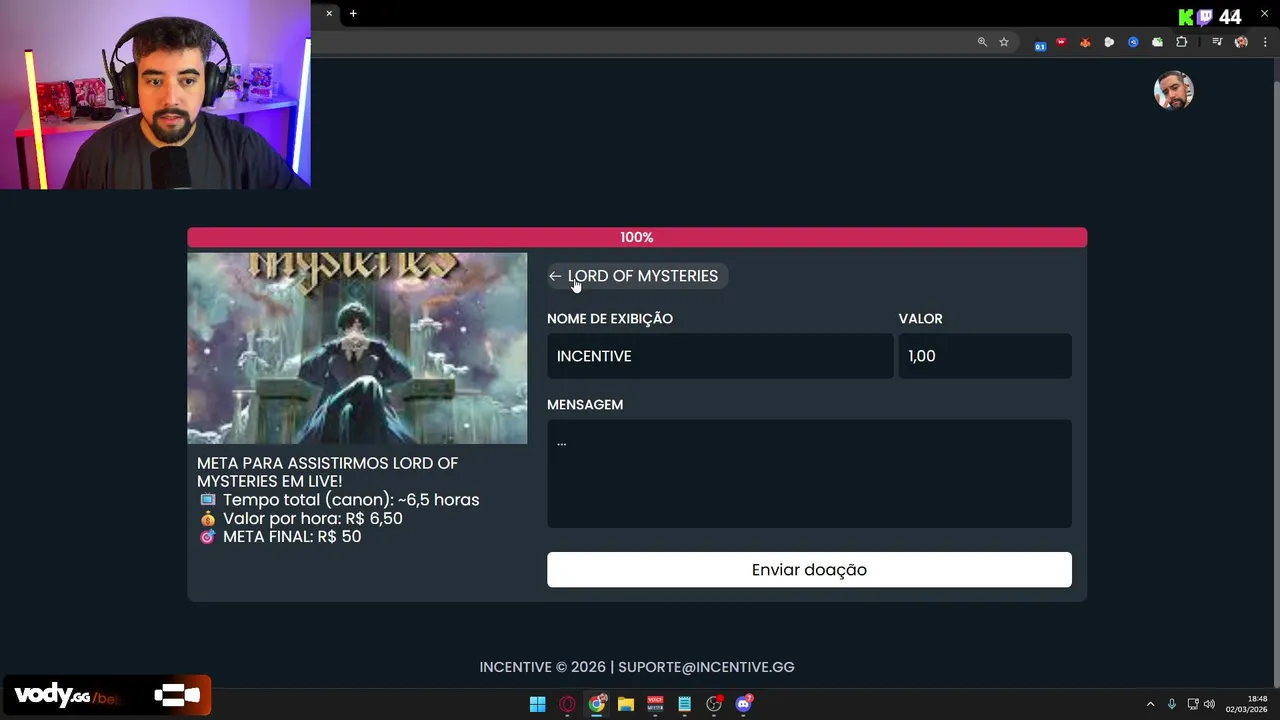
Task: Bookmark this page with the star icon
Action: 1004,42
